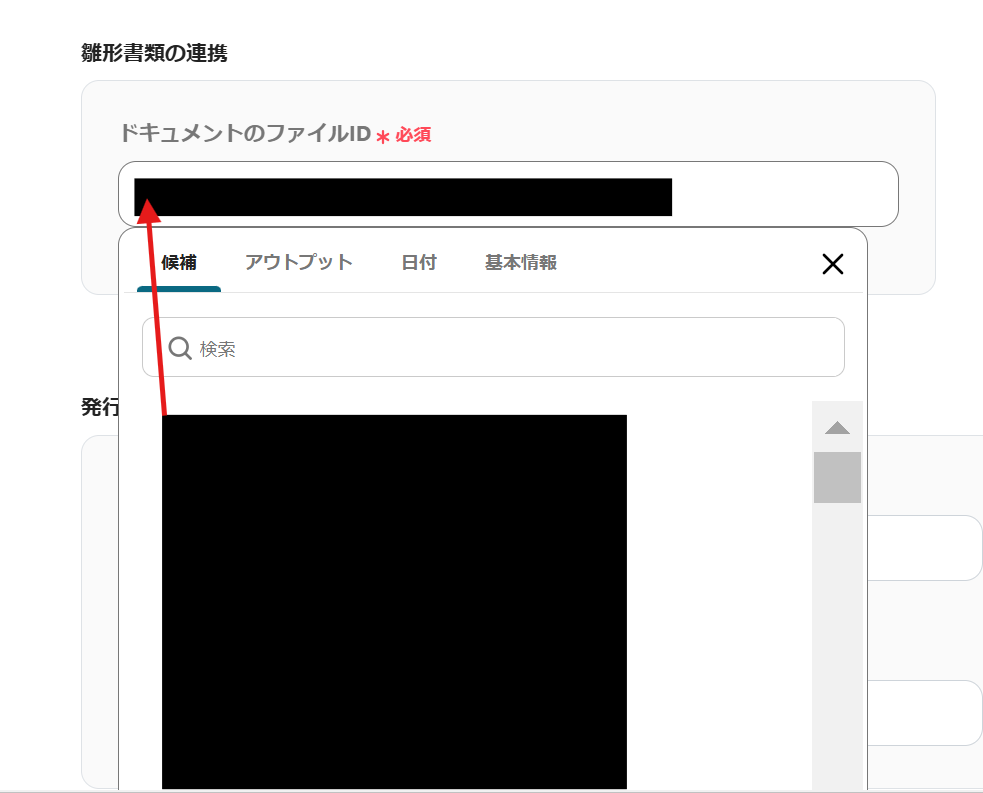
Task: Click the ドキュメントのファイルID input field
Action: [x=508, y=194]
